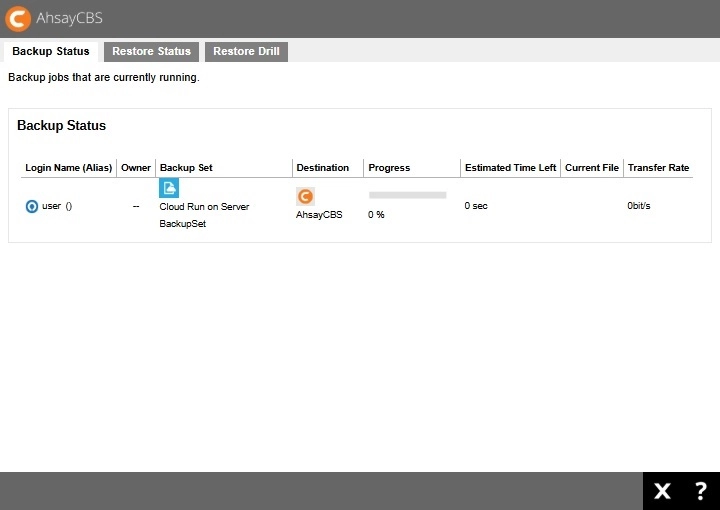Click the '--' owner cell
This screenshot has width=720, height=510.
136,207
